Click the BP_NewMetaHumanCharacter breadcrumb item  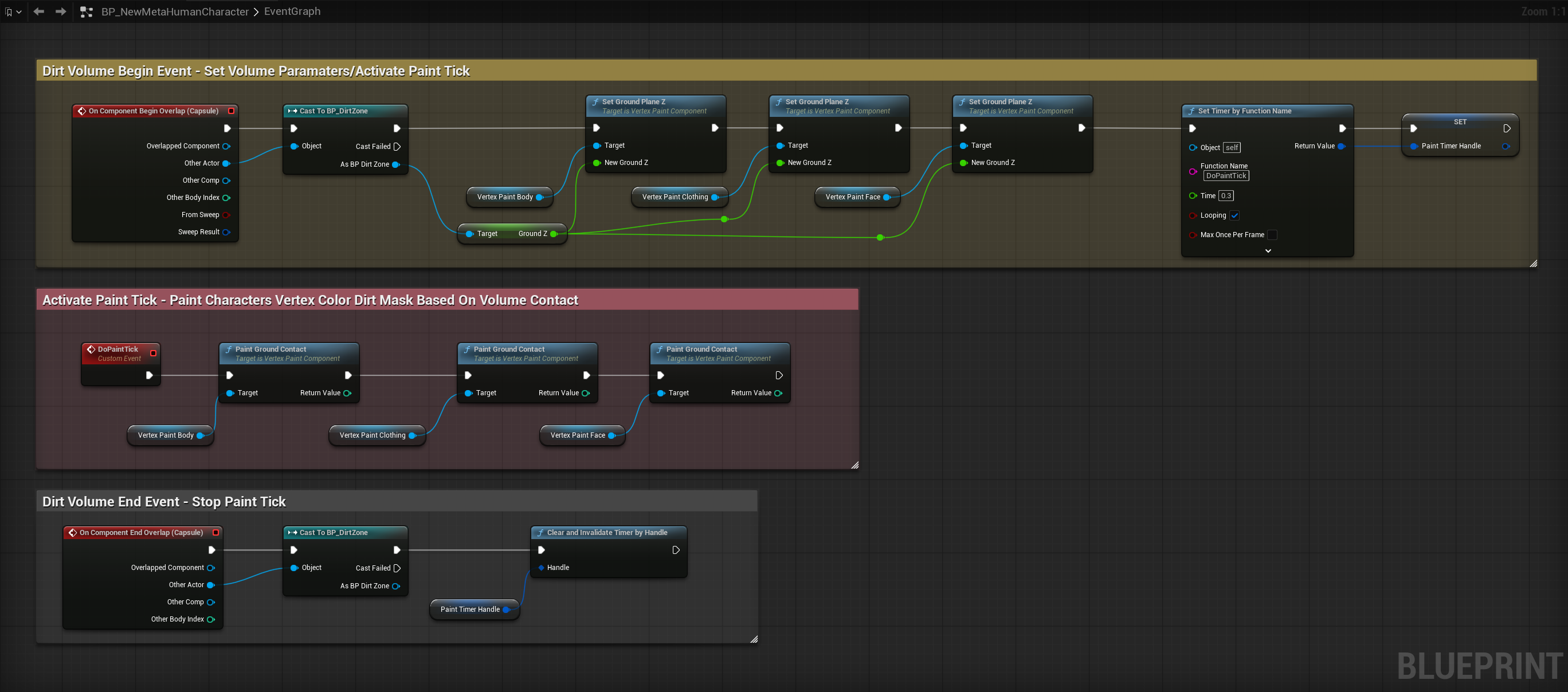[175, 11]
